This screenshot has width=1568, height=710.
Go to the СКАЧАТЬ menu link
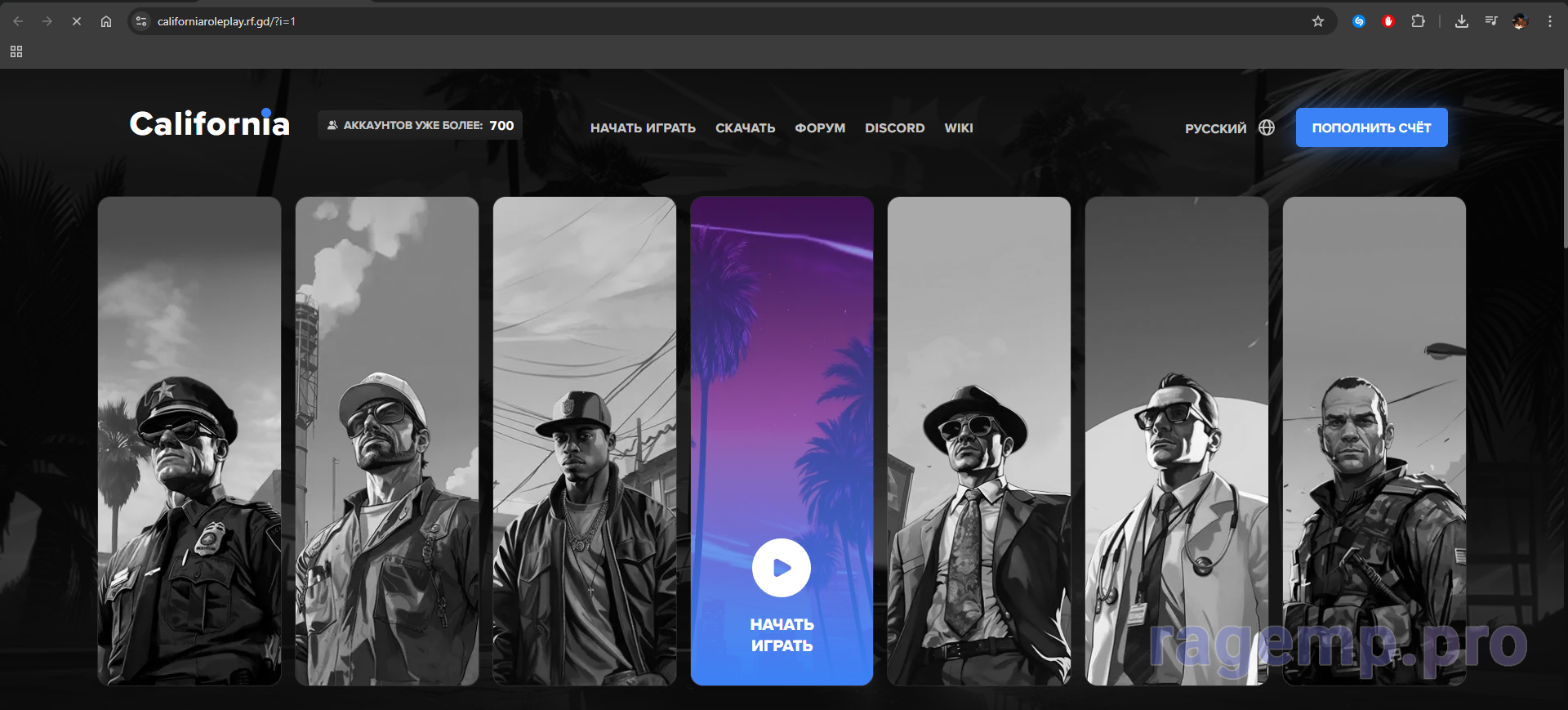click(x=745, y=128)
